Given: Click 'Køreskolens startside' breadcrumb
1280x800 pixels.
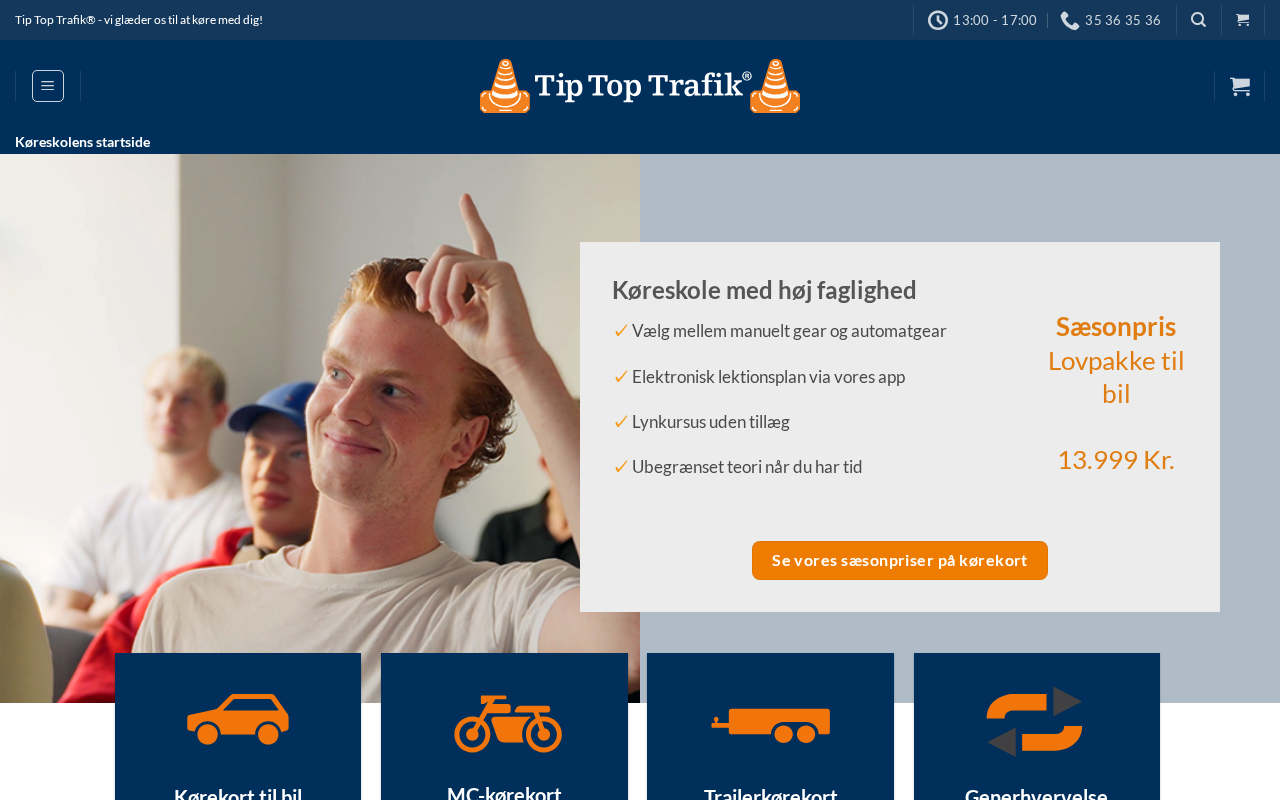Looking at the screenshot, I should pos(83,142).
